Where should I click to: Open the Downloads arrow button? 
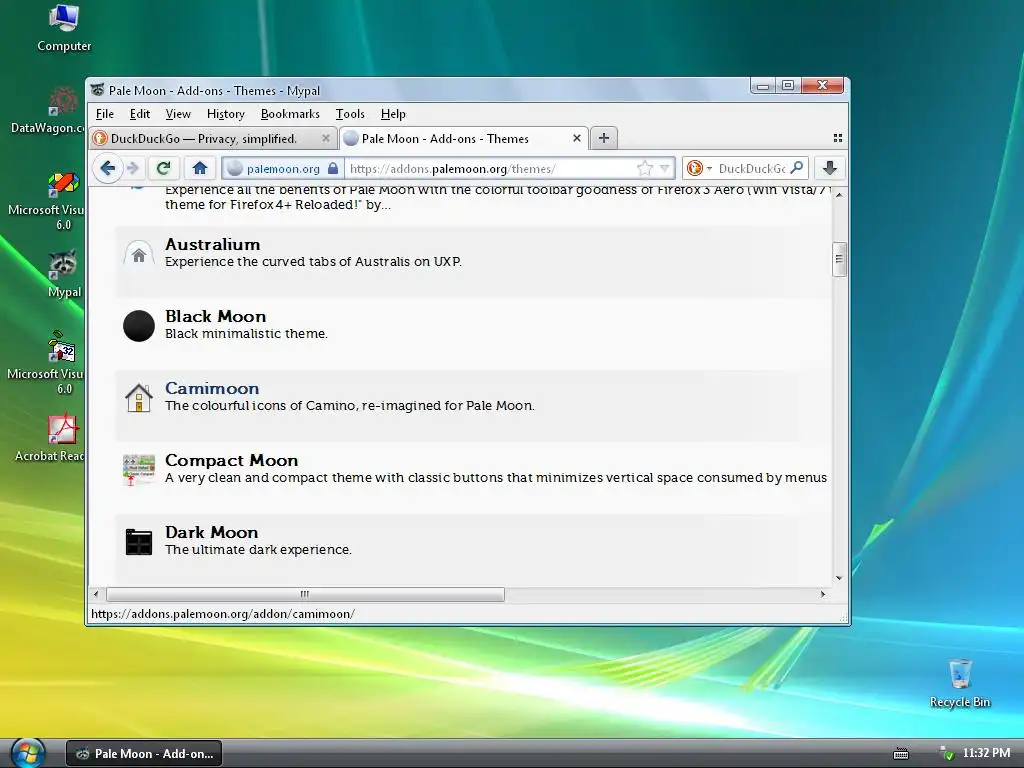pyautogui.click(x=830, y=168)
